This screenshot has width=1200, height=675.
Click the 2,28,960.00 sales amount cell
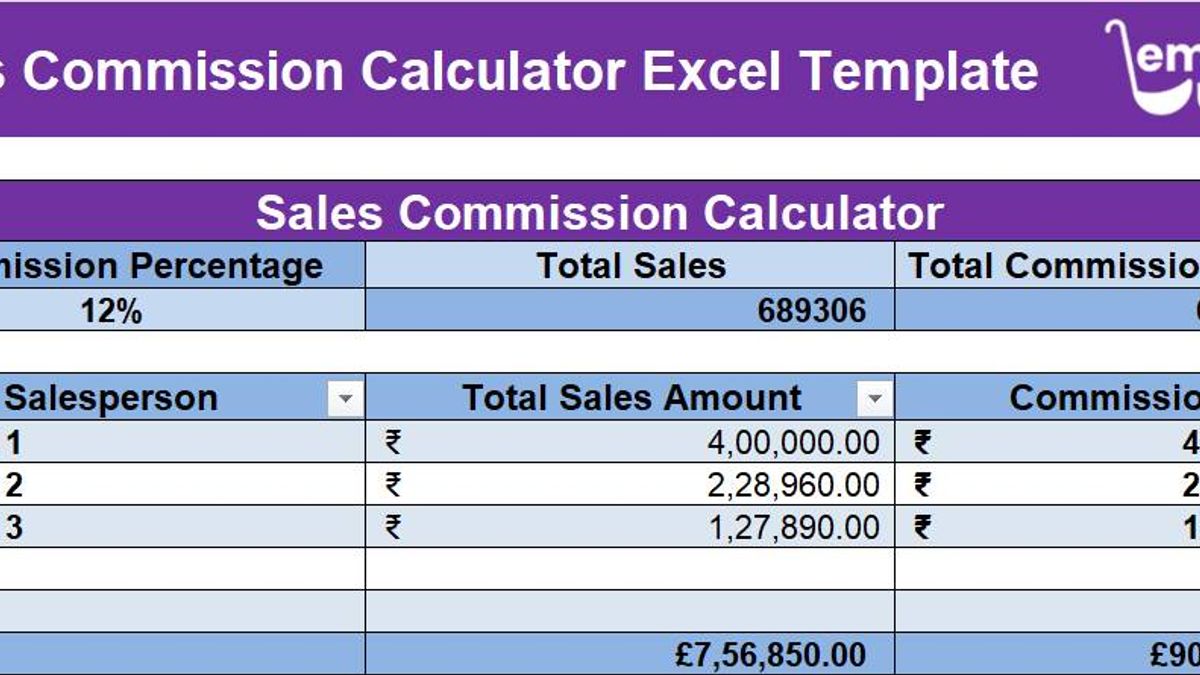793,485
